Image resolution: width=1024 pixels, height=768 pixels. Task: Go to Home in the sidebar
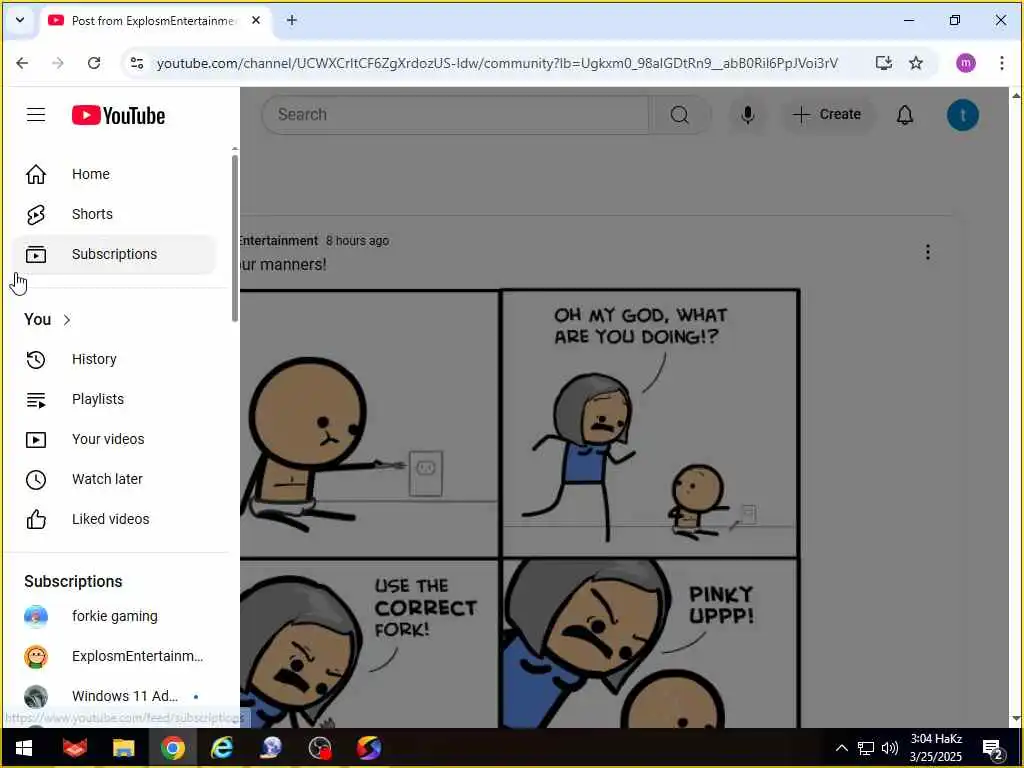point(114,174)
